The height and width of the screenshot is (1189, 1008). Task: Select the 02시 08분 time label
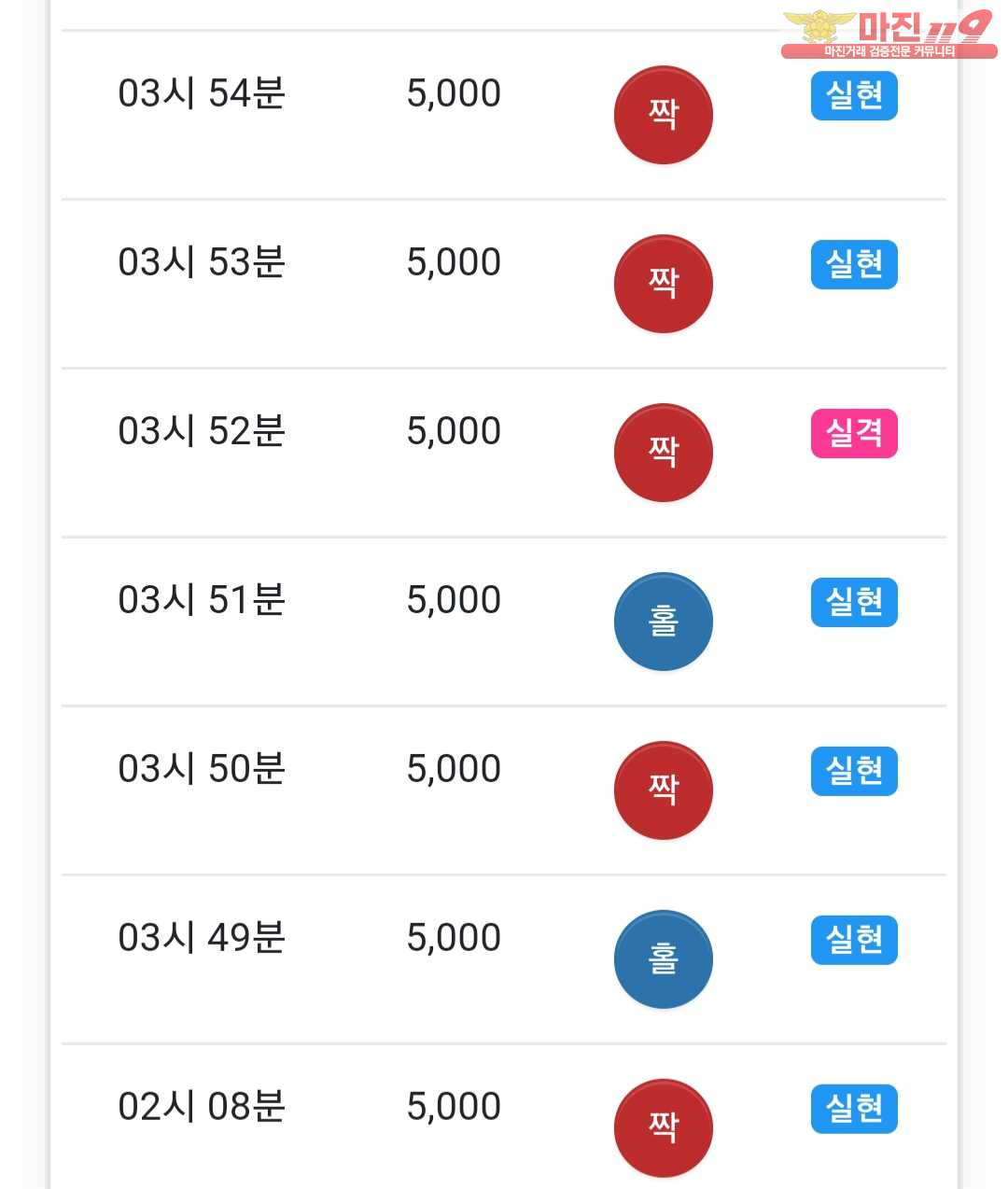pyautogui.click(x=202, y=1107)
